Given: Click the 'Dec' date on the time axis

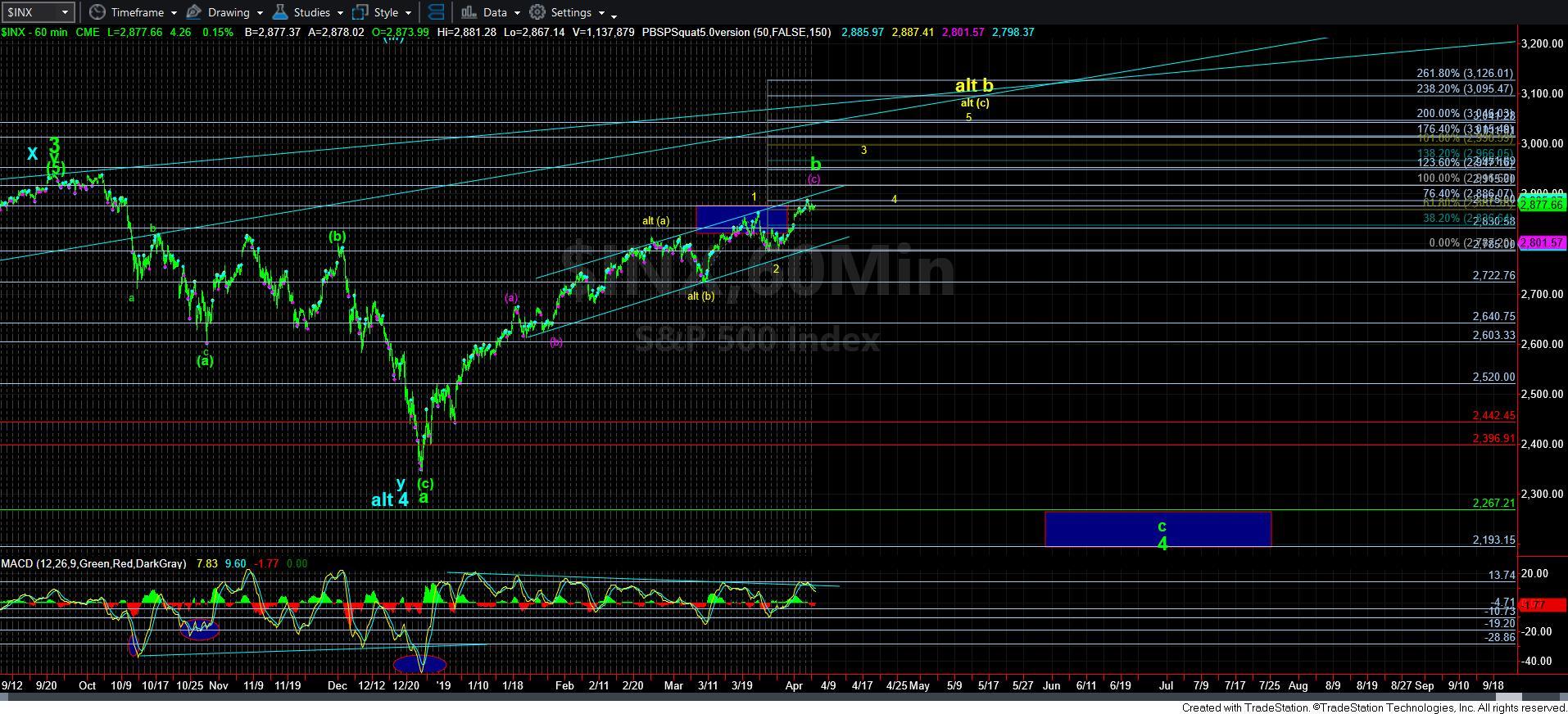Looking at the screenshot, I should pos(338,685).
